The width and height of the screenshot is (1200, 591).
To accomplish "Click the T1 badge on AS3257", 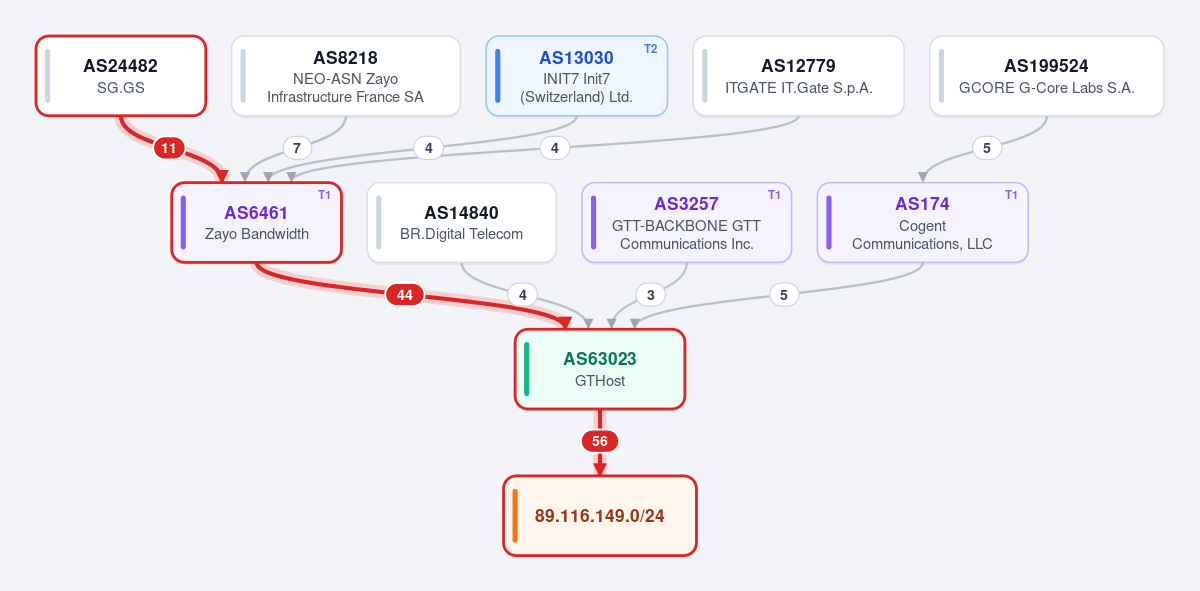I will click(774, 194).
